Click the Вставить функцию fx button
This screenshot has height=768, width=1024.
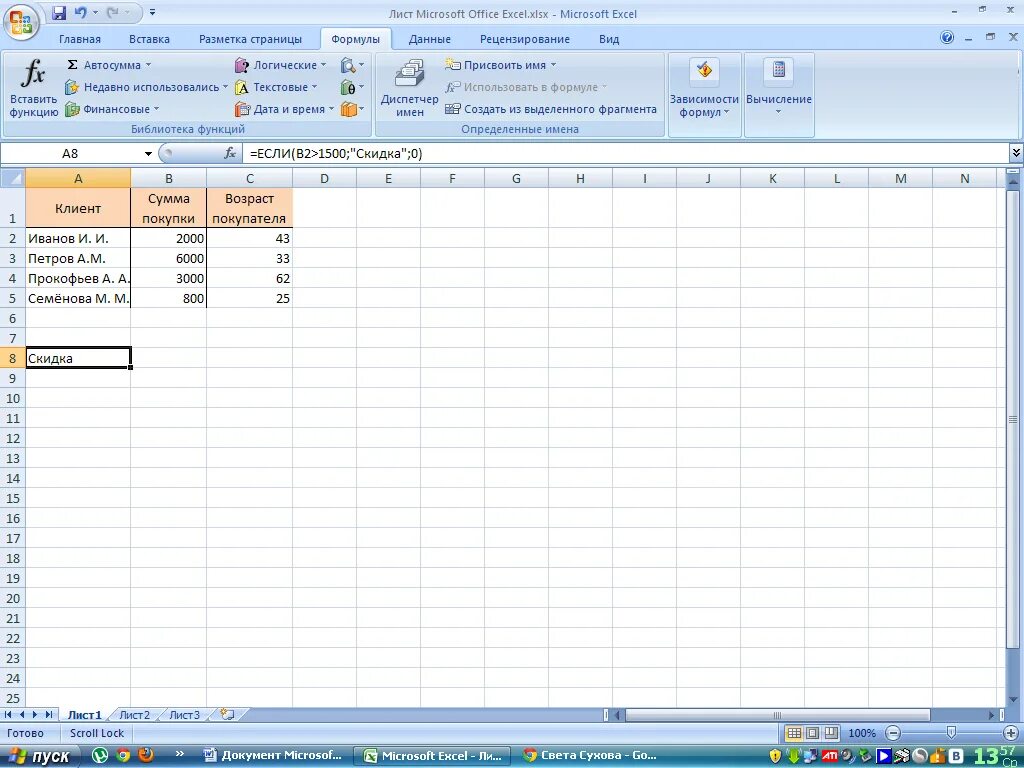(33, 88)
